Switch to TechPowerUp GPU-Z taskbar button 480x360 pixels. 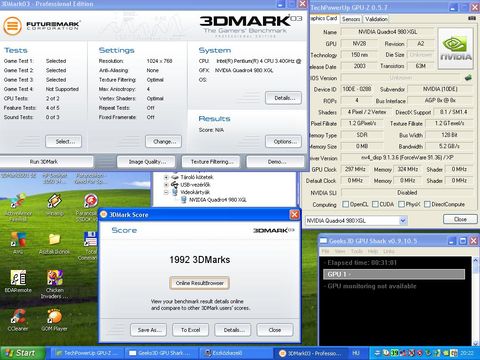click(88, 353)
